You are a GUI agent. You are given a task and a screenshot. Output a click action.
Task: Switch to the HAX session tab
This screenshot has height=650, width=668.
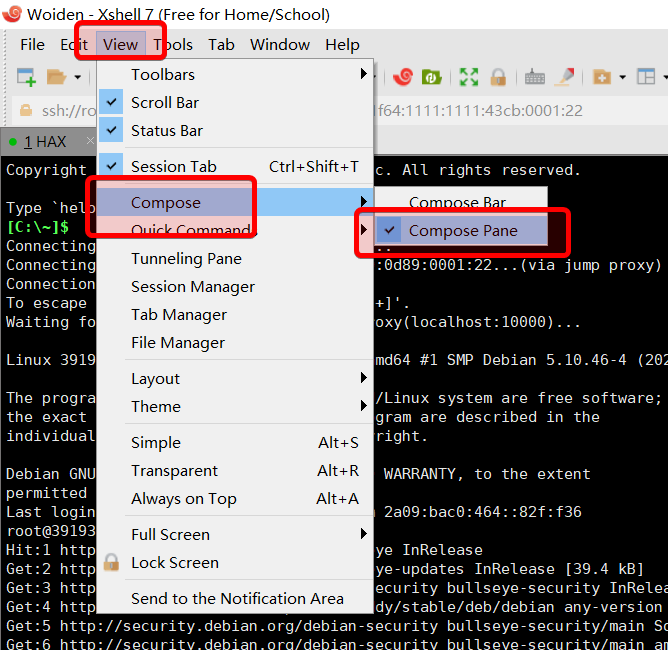45,142
